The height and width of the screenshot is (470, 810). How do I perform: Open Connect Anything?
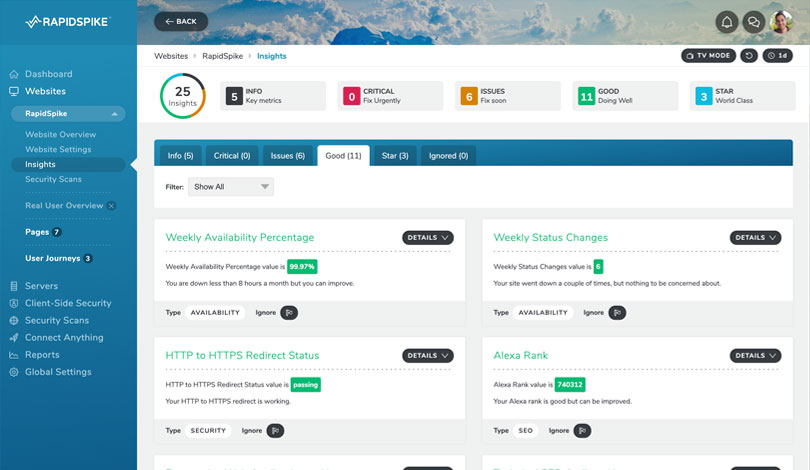tap(64, 337)
